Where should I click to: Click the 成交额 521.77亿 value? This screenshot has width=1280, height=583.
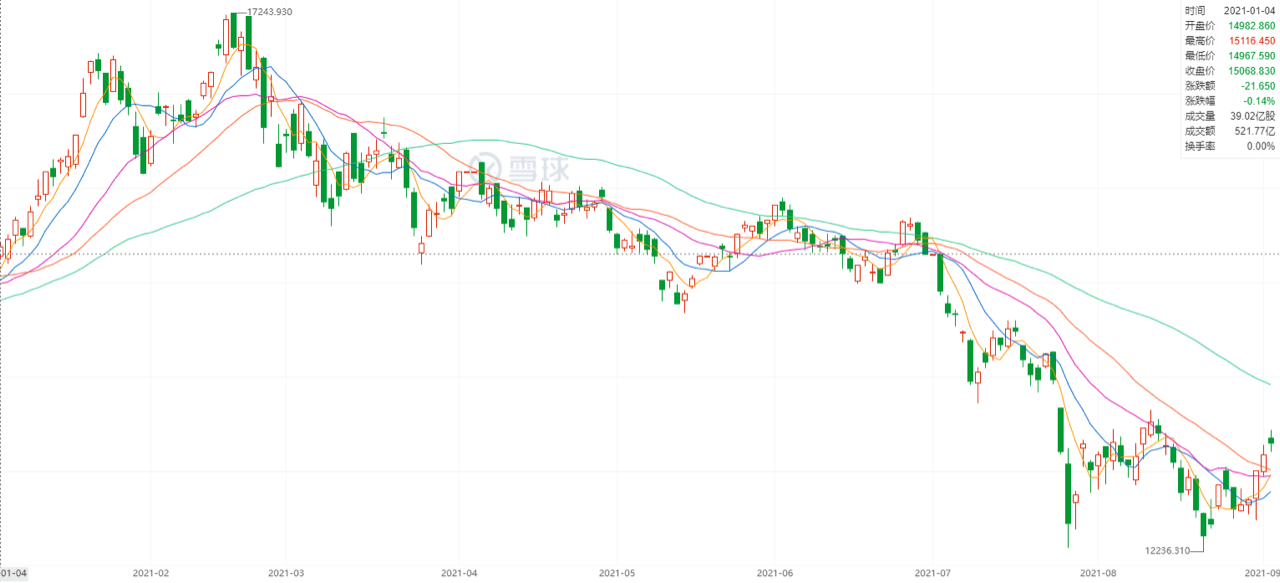point(1254,130)
